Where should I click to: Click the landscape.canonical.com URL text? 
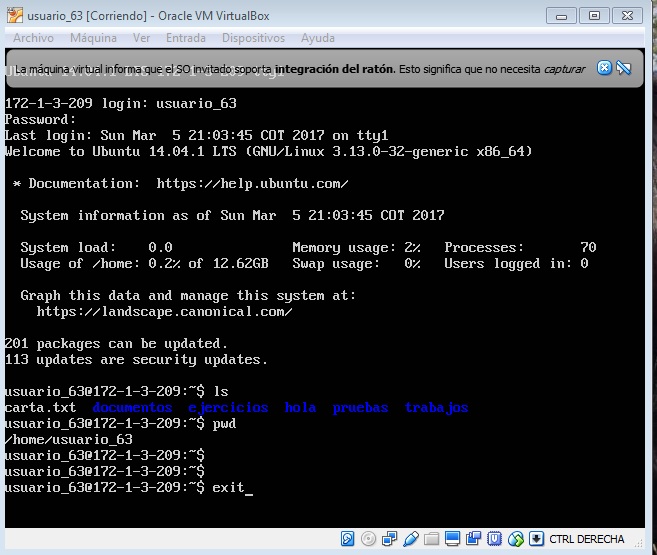[x=164, y=312]
